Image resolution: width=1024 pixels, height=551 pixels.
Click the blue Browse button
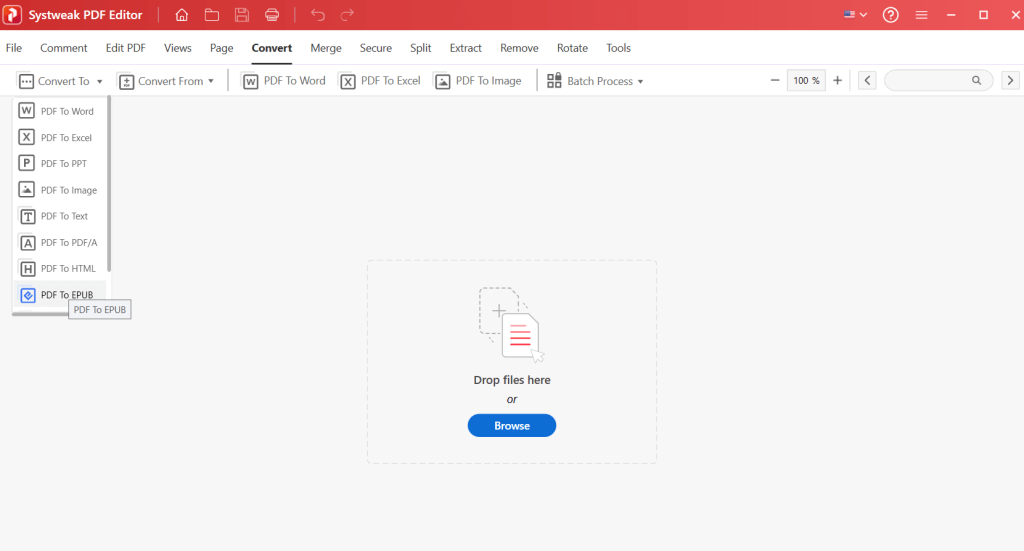pyautogui.click(x=512, y=426)
